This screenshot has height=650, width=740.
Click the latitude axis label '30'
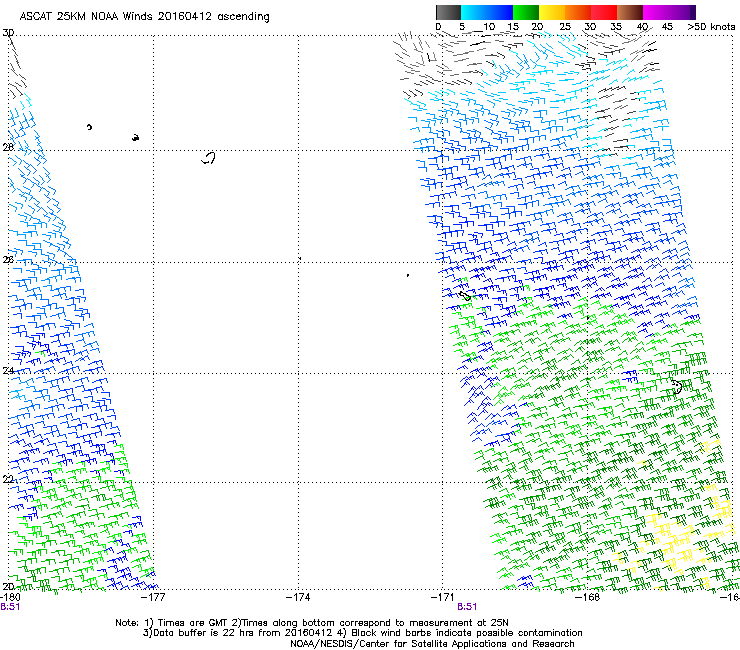coord(8,33)
